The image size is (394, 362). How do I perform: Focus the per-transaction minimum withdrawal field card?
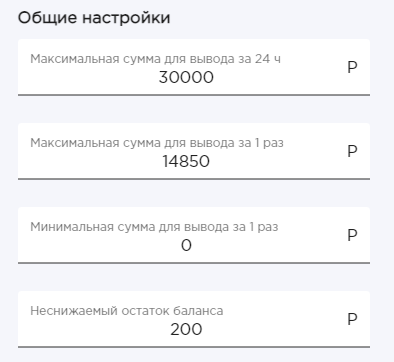[194, 235]
